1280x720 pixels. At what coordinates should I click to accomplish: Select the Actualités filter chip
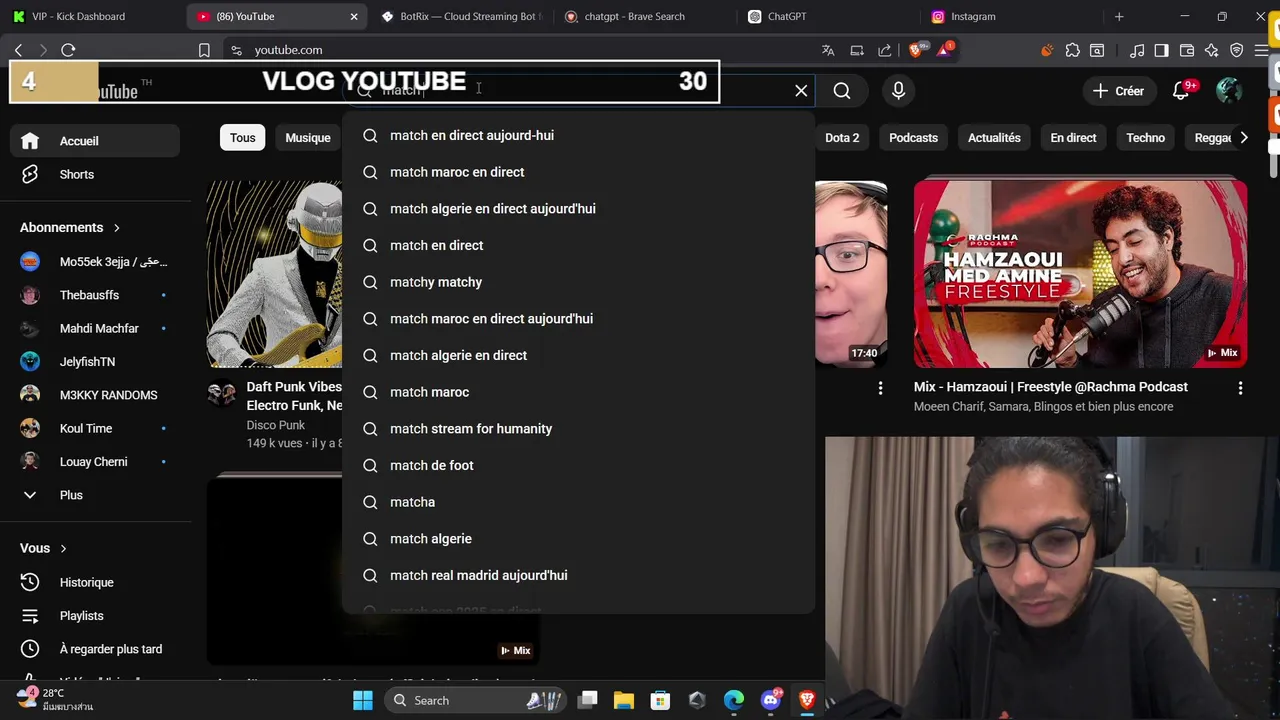pos(994,138)
